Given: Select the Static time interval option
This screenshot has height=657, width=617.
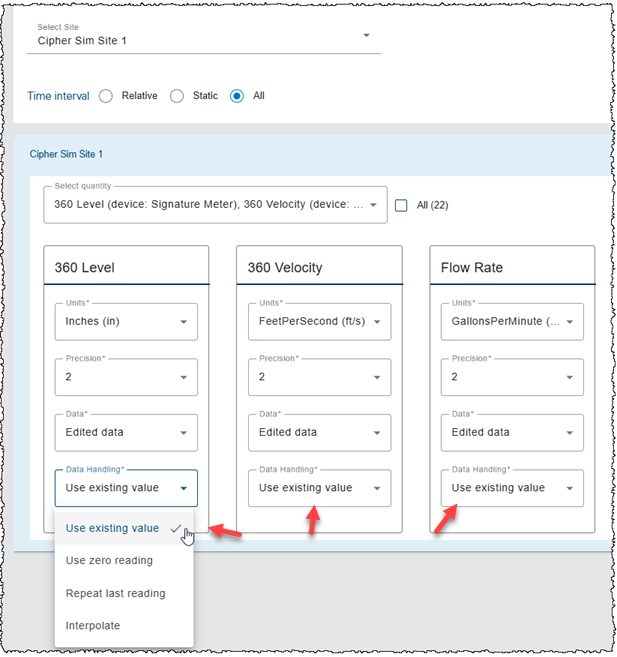Looking at the screenshot, I should [177, 96].
